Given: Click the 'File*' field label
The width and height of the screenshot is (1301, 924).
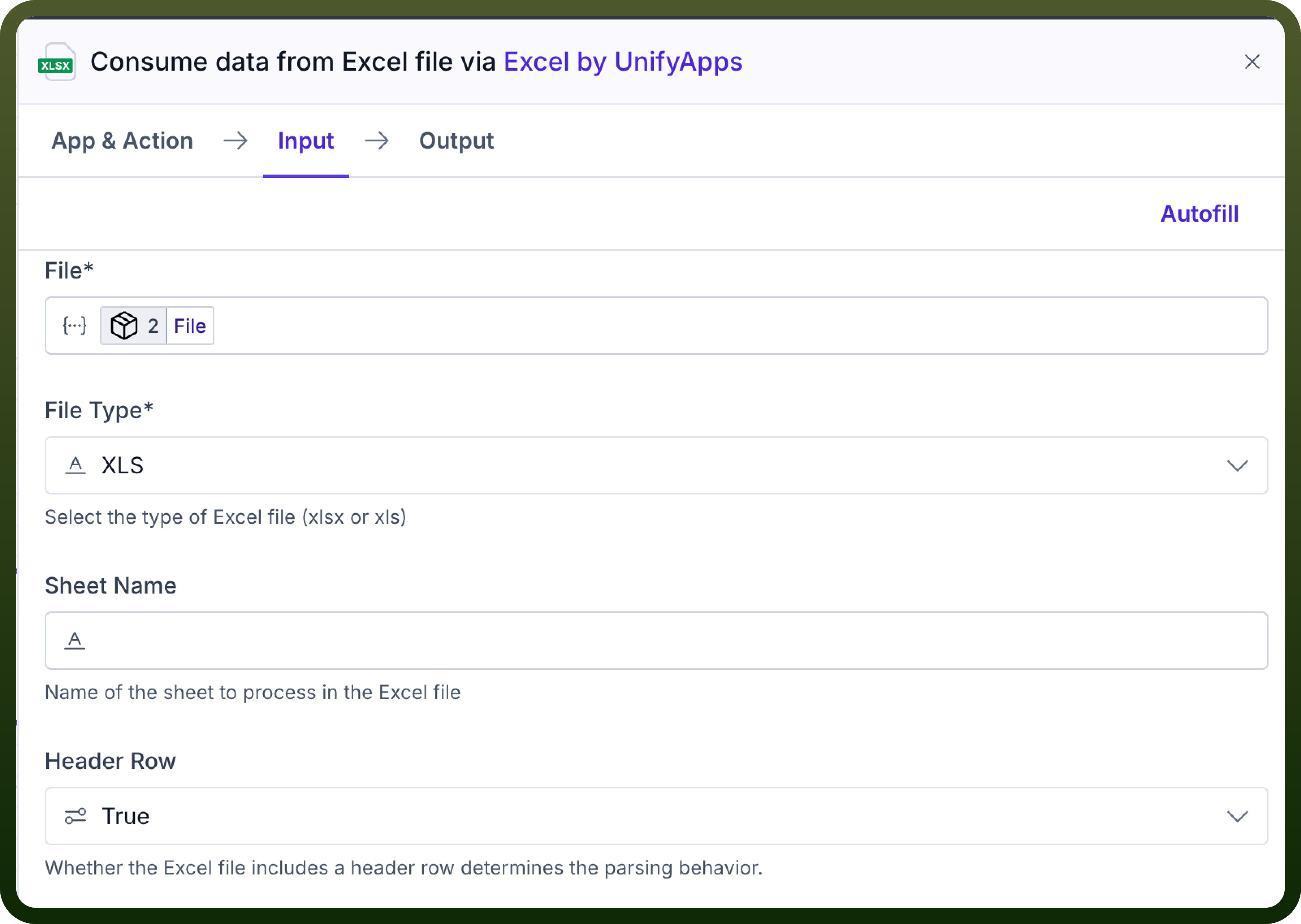Looking at the screenshot, I should [x=69, y=271].
